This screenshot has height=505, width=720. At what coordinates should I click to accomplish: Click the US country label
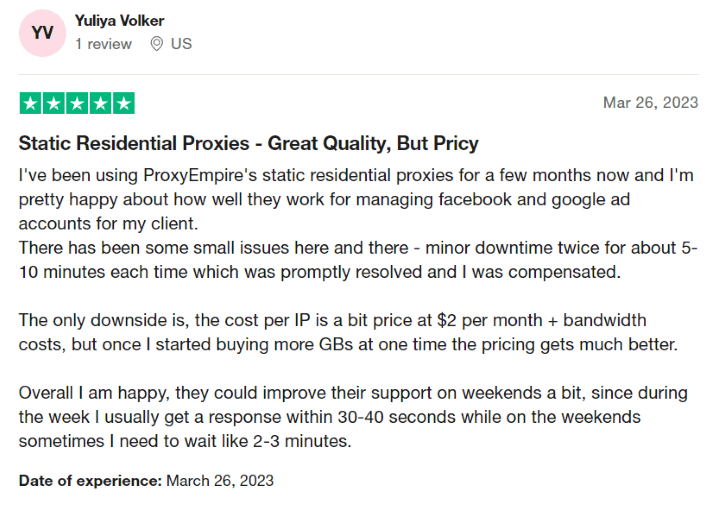[x=181, y=44]
